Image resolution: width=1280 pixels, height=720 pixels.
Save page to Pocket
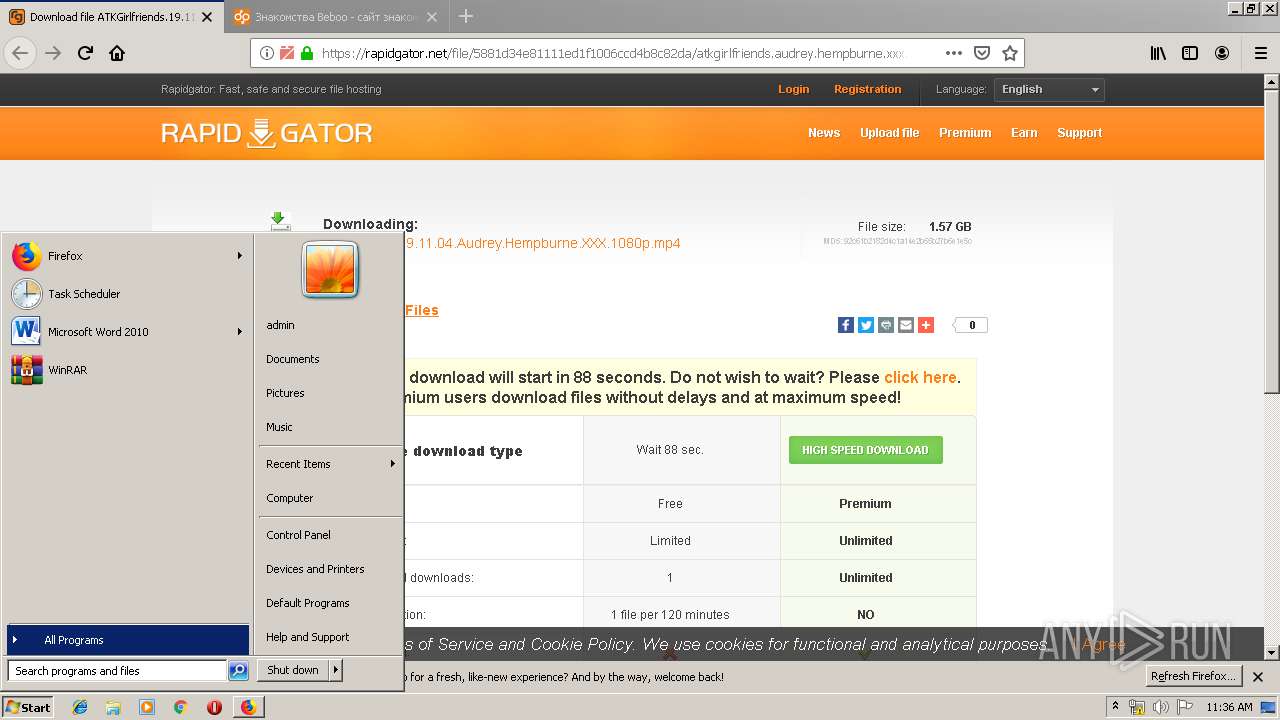tap(982, 53)
